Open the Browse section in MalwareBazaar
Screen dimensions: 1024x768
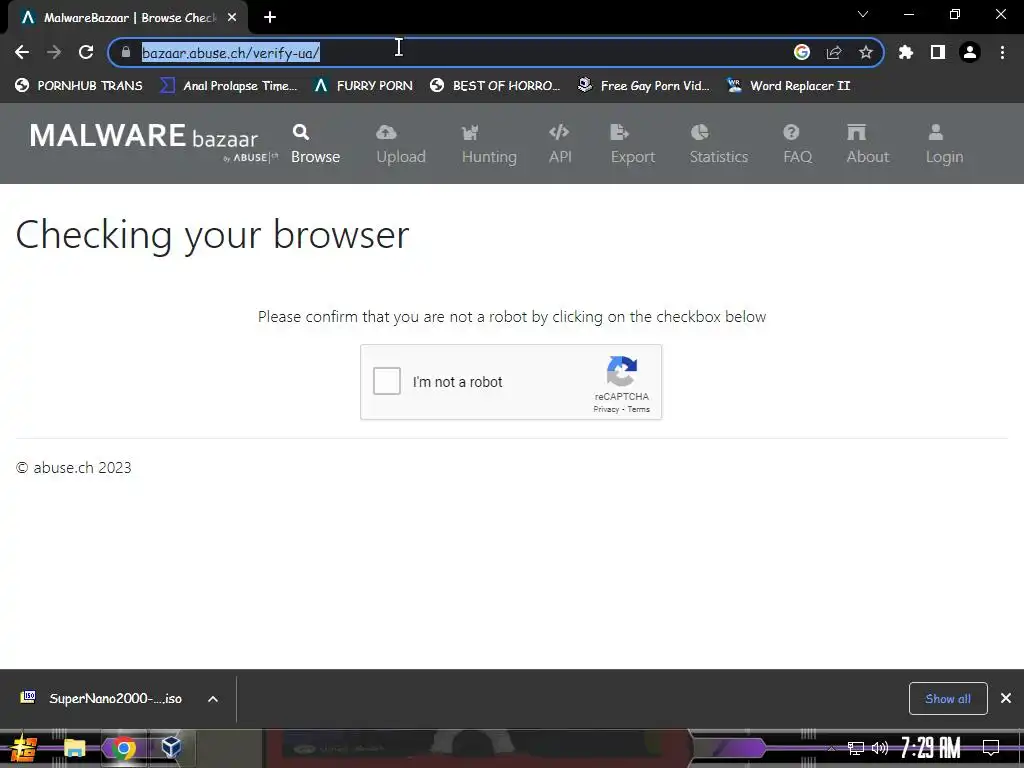point(315,144)
